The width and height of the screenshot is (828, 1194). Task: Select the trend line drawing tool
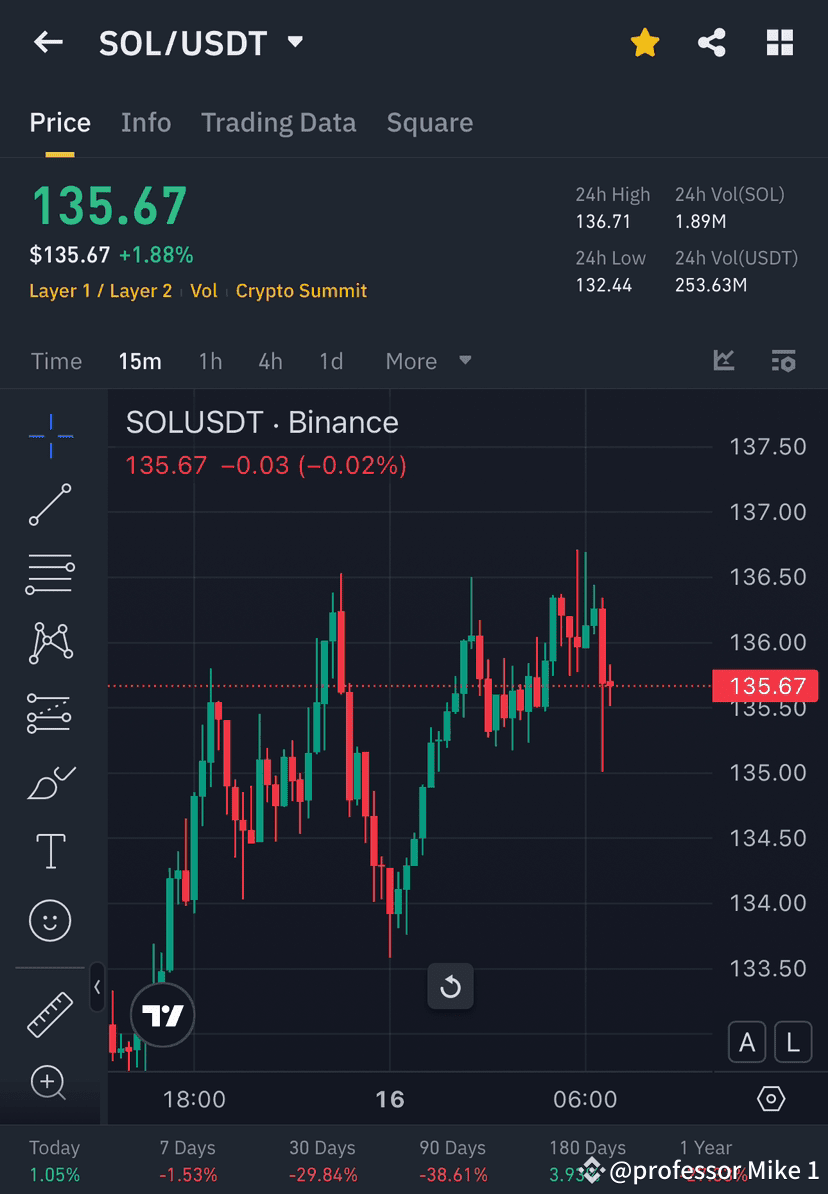[x=50, y=505]
